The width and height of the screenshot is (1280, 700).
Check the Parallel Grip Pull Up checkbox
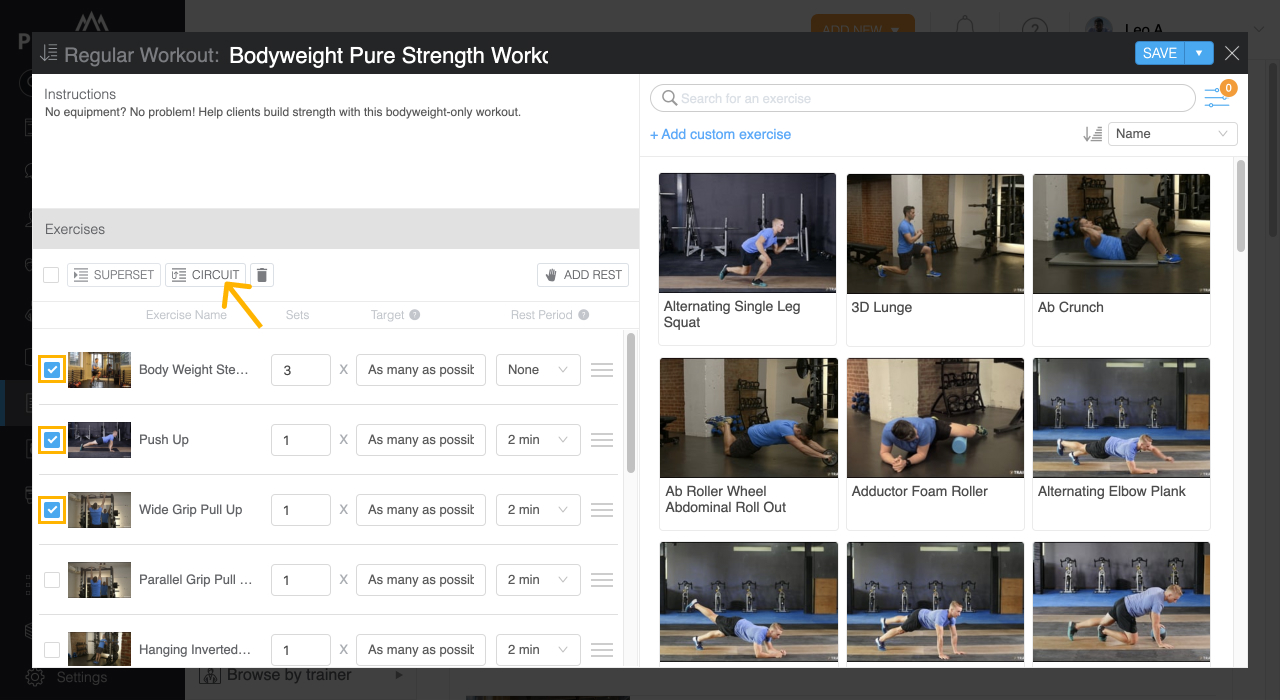tap(52, 580)
